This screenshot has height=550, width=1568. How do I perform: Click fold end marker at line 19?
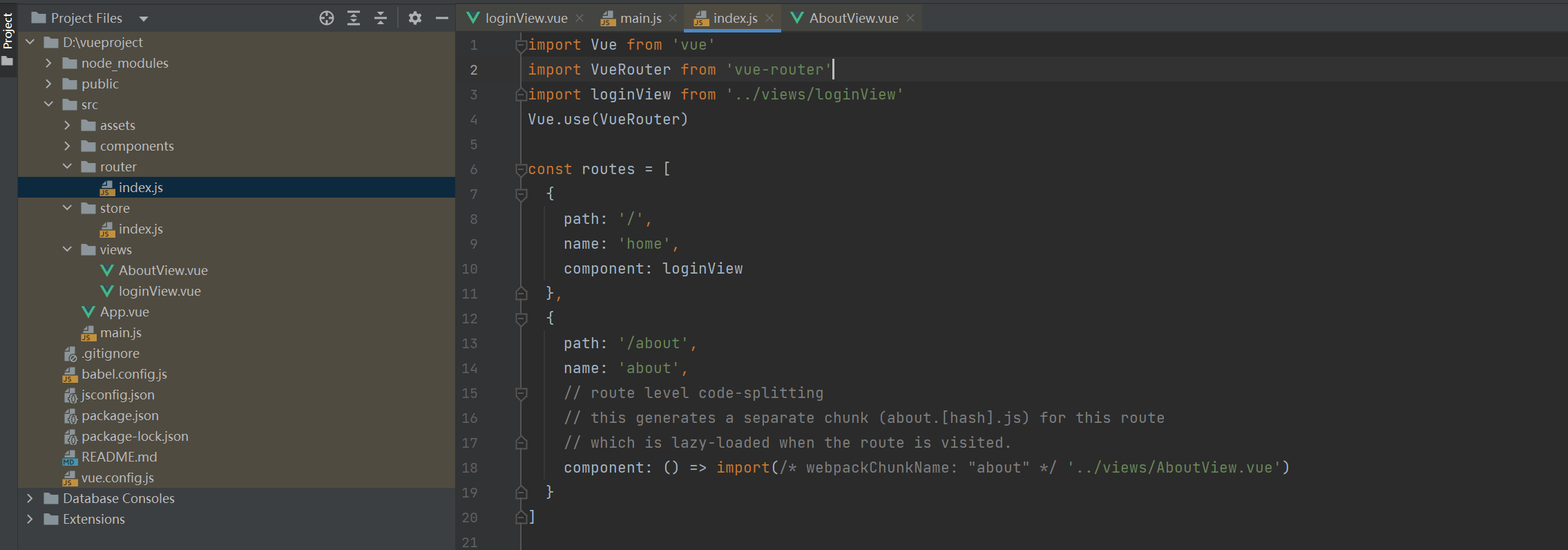pos(522,493)
